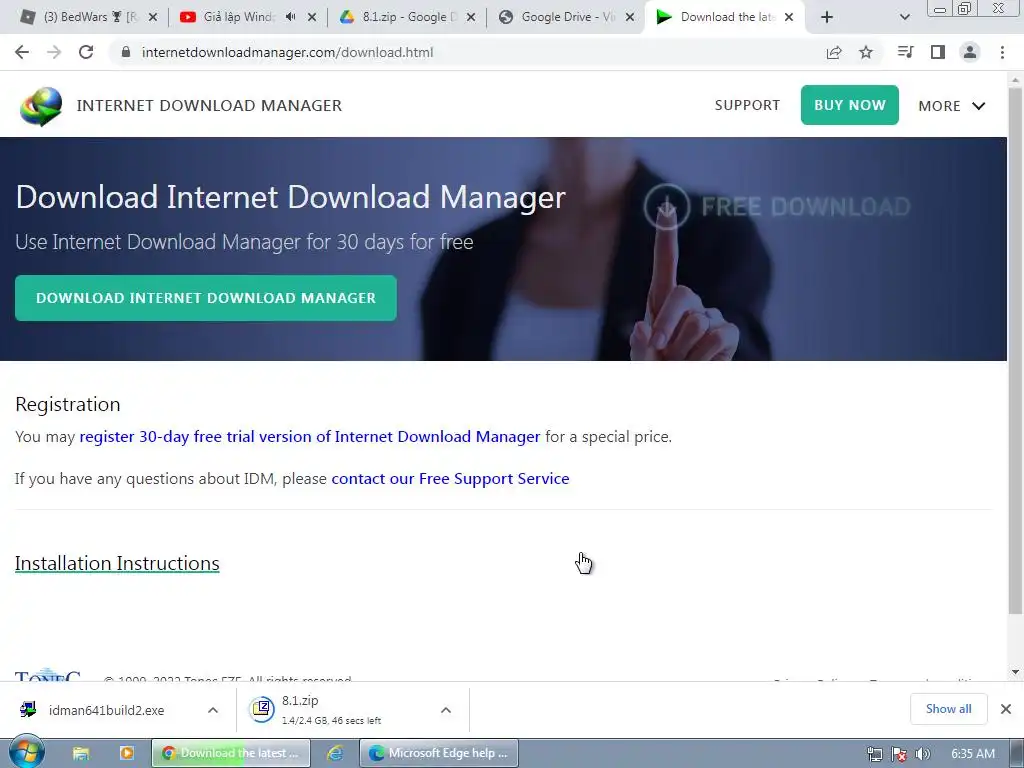Expand the MORE dropdown menu
Viewport: 1024px width, 768px height.
952,106
